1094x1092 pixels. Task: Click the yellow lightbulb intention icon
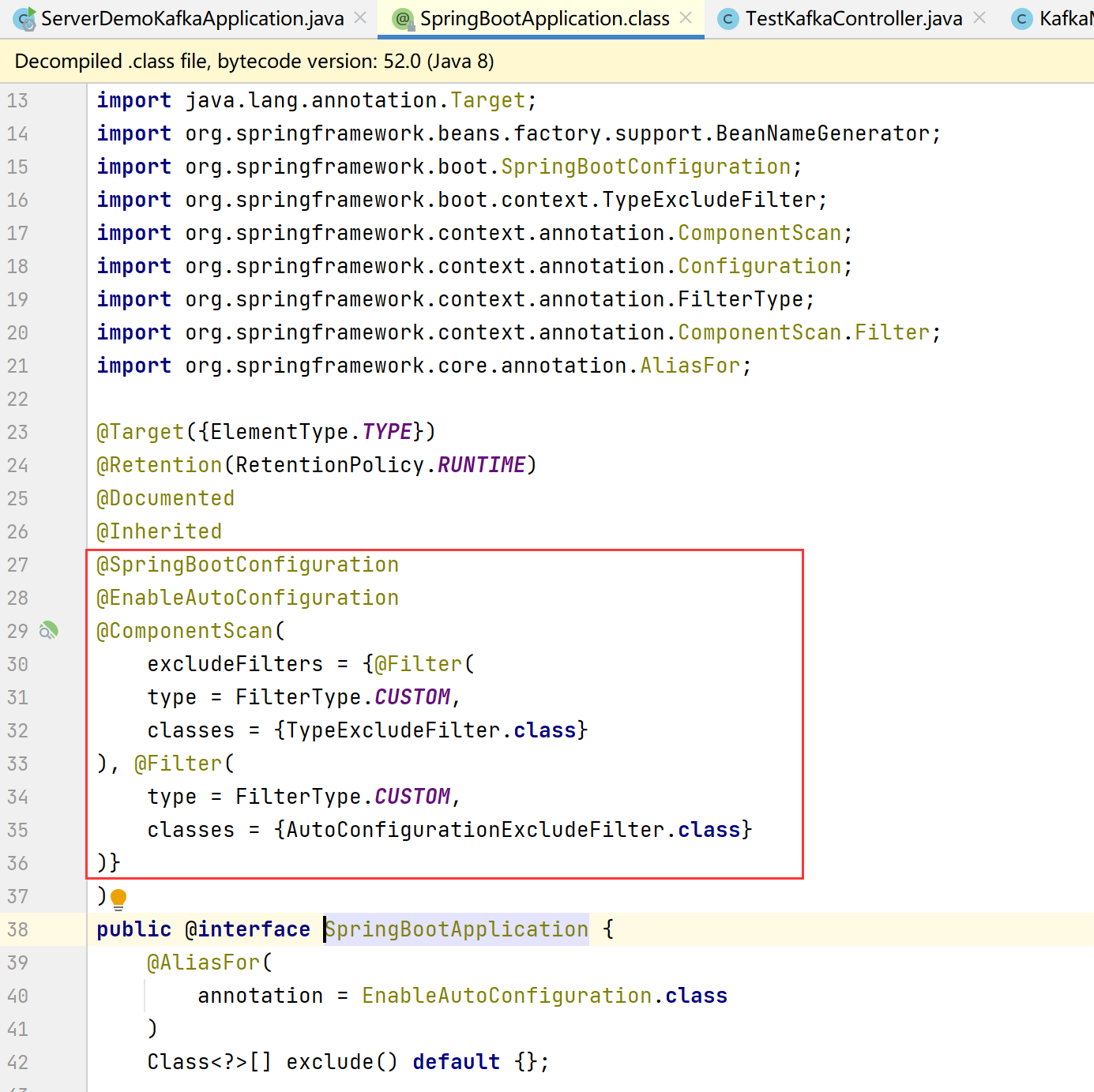pyautogui.click(x=118, y=899)
